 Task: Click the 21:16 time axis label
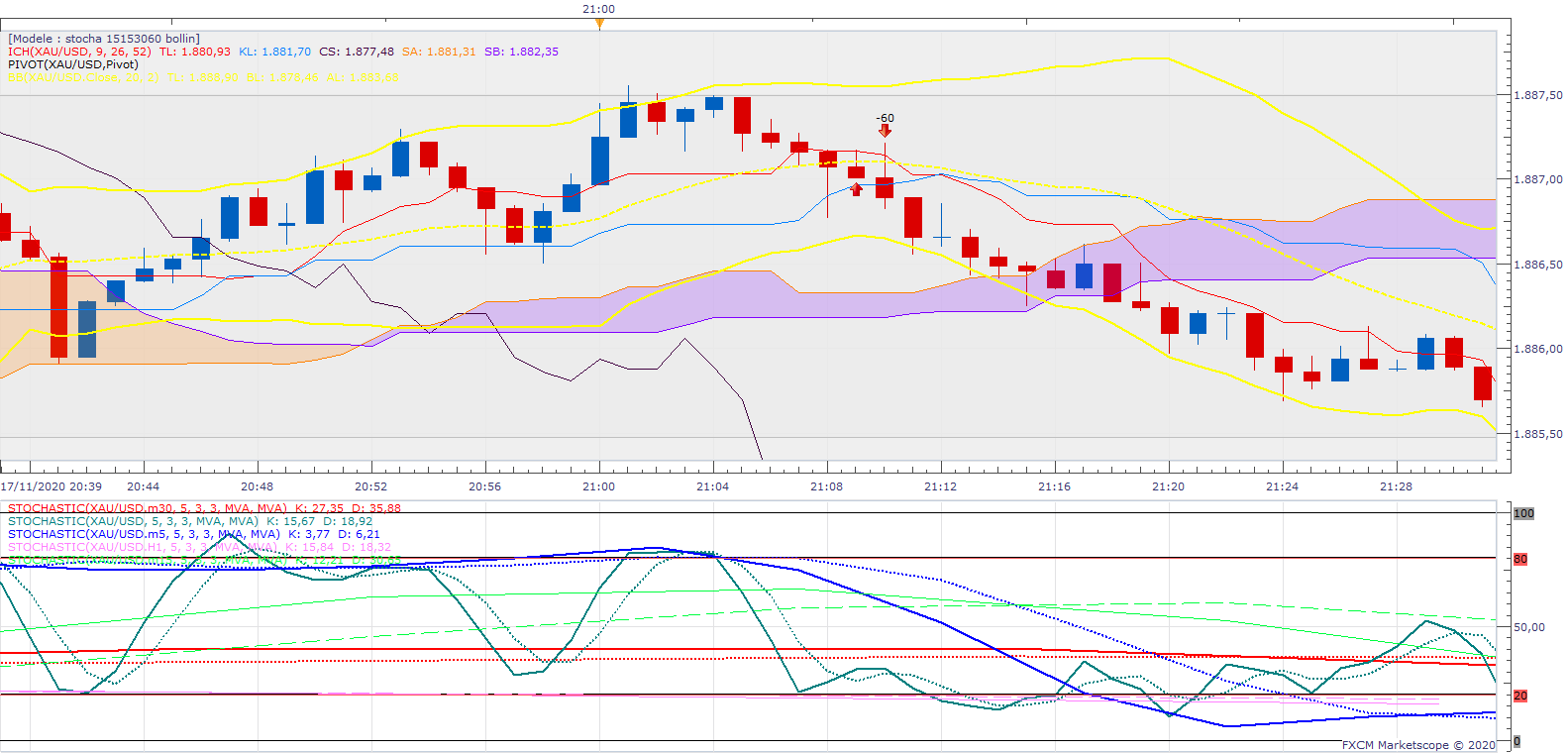[x=1055, y=486]
